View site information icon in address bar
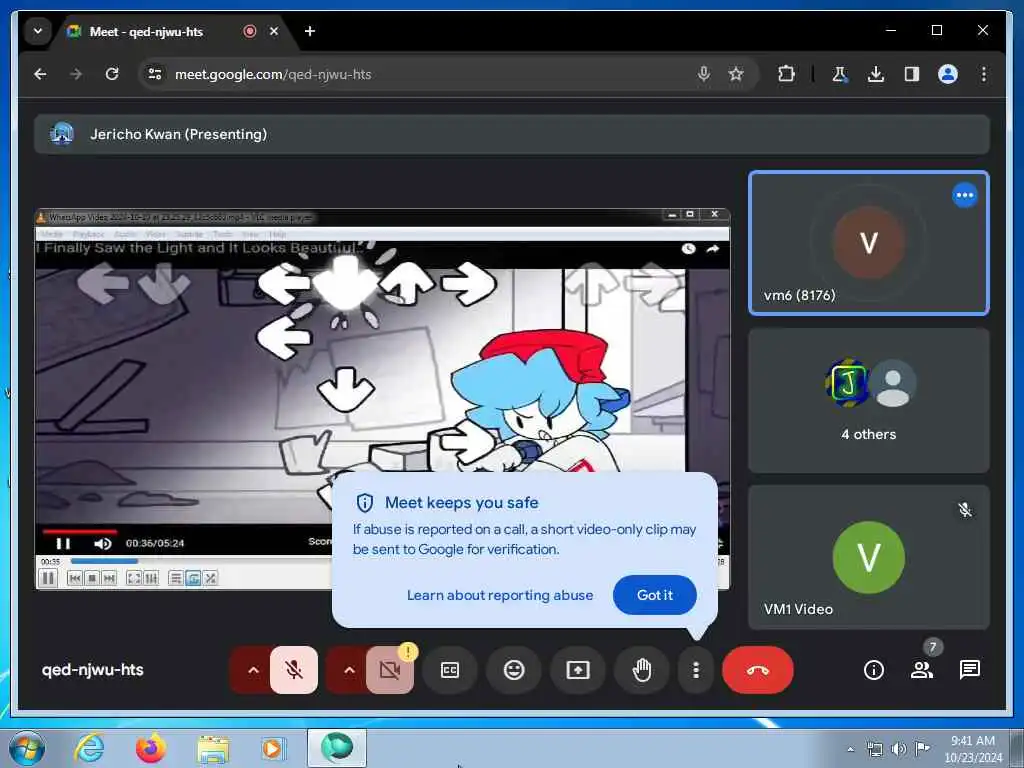This screenshot has height=768, width=1024. (x=155, y=74)
